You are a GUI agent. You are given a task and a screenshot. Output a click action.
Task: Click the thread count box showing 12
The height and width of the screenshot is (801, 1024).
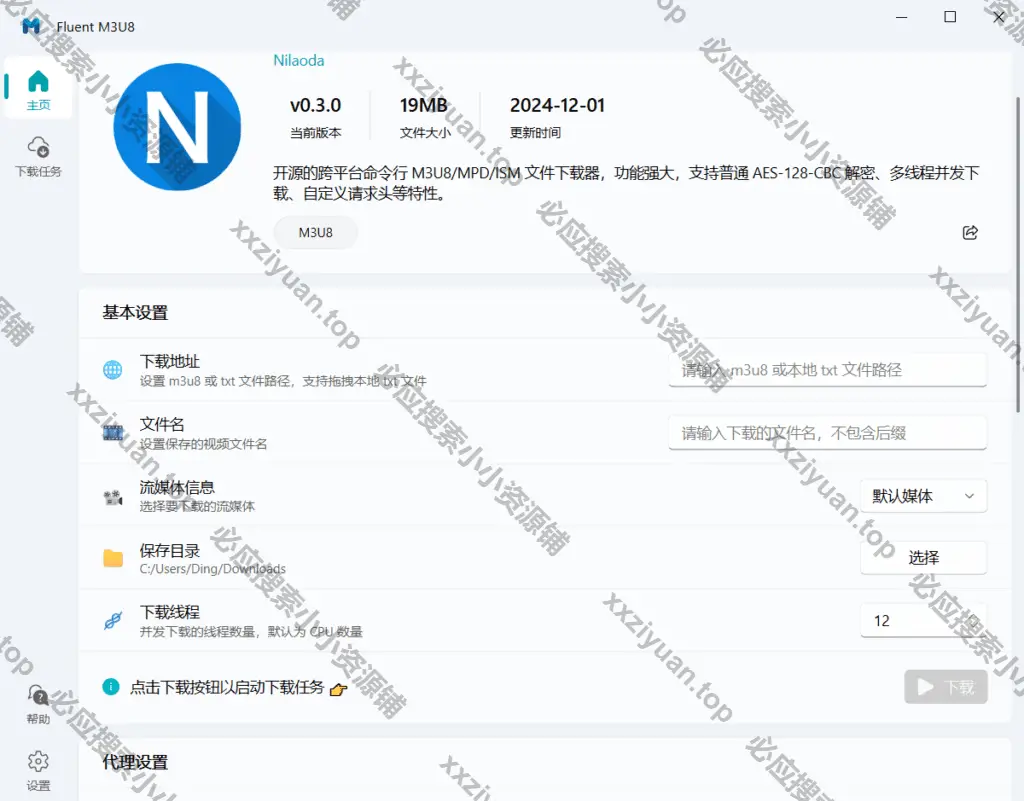coord(910,621)
